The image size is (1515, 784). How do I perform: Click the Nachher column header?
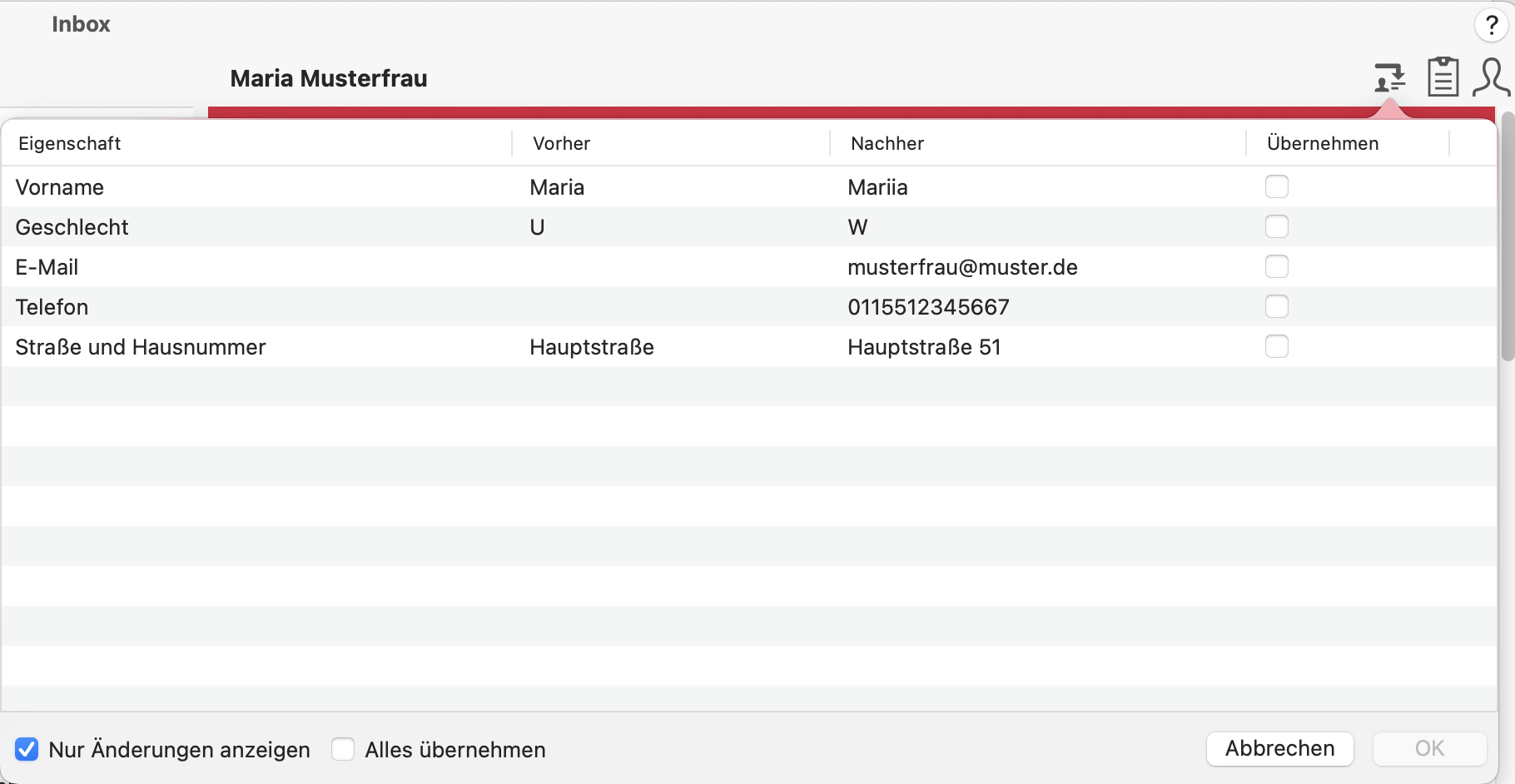886,143
